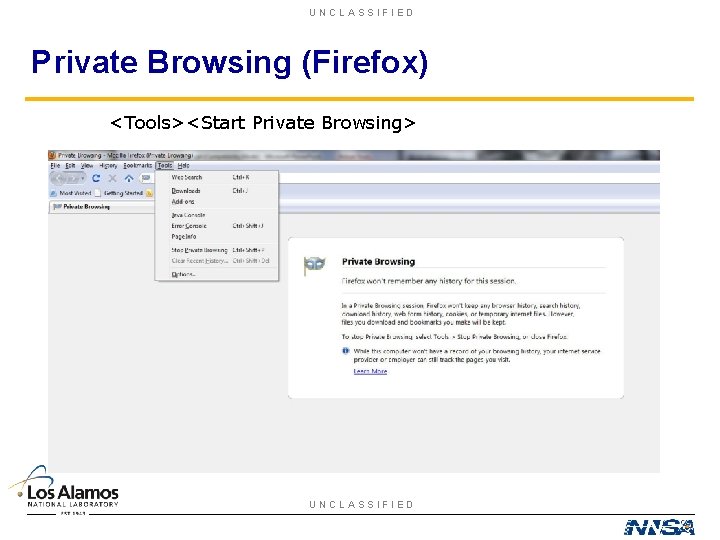Open Java Console from the Tools menu
This screenshot has width=720, height=540.
pyautogui.click(x=217, y=215)
